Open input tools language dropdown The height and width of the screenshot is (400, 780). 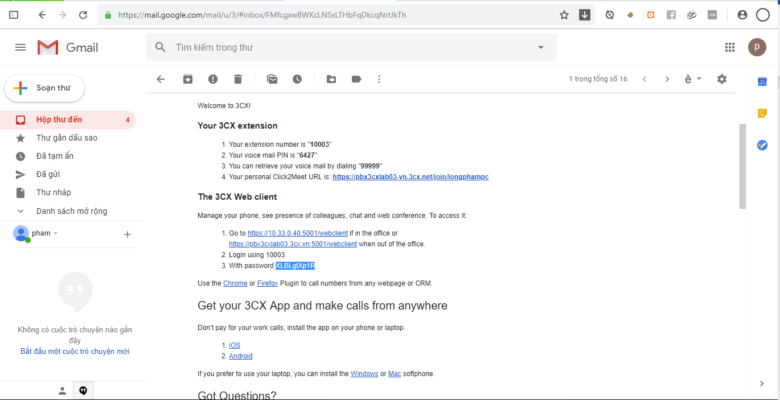pyautogui.click(x=693, y=79)
